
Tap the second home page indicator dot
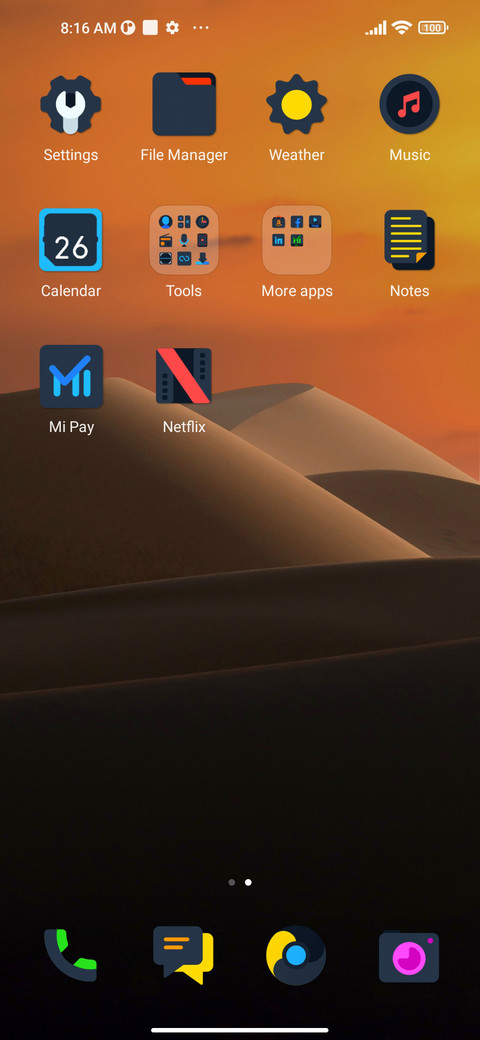point(248,882)
